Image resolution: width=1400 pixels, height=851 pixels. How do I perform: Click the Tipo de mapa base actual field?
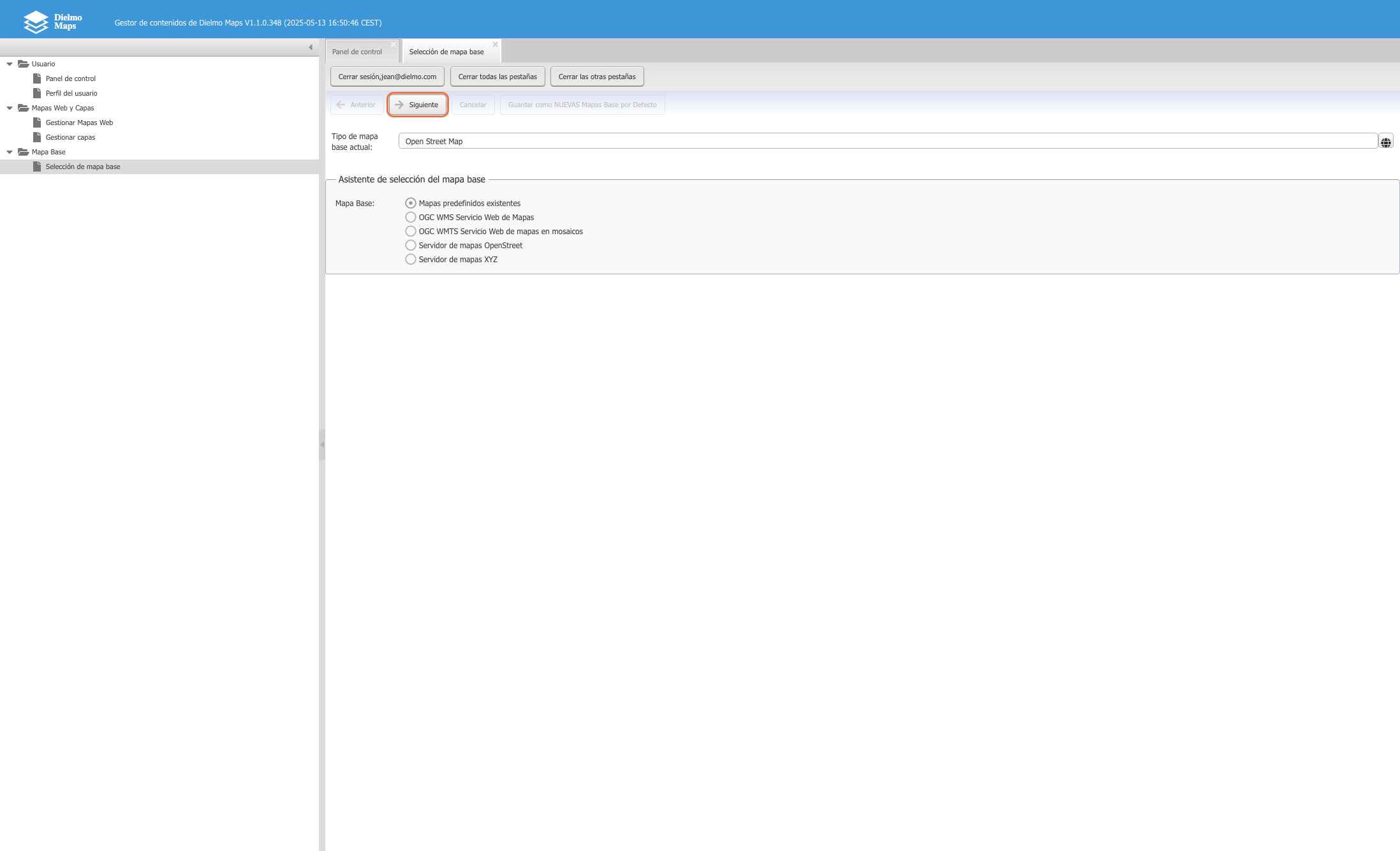click(x=888, y=141)
